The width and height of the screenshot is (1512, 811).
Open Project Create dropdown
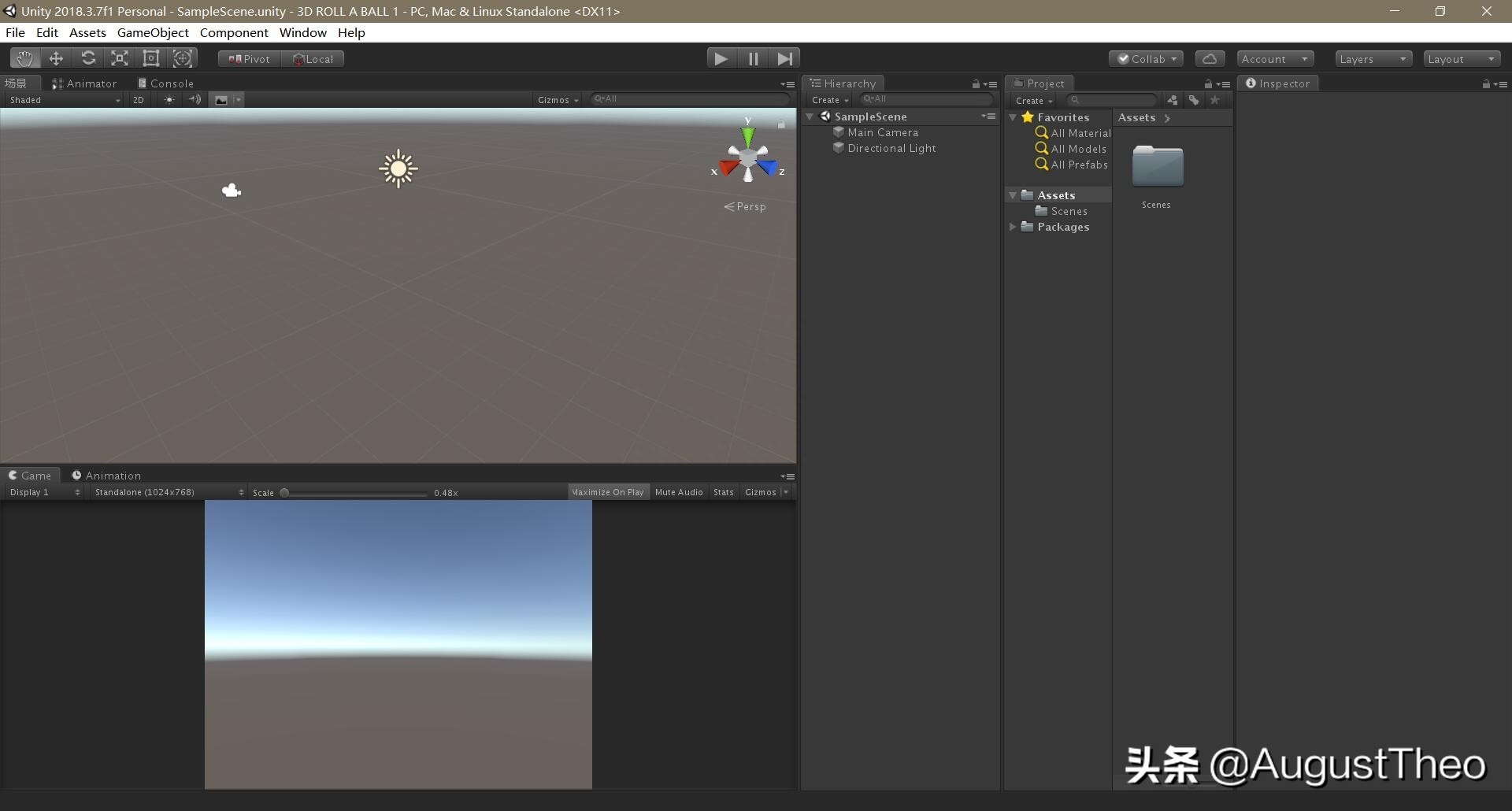tap(1034, 101)
